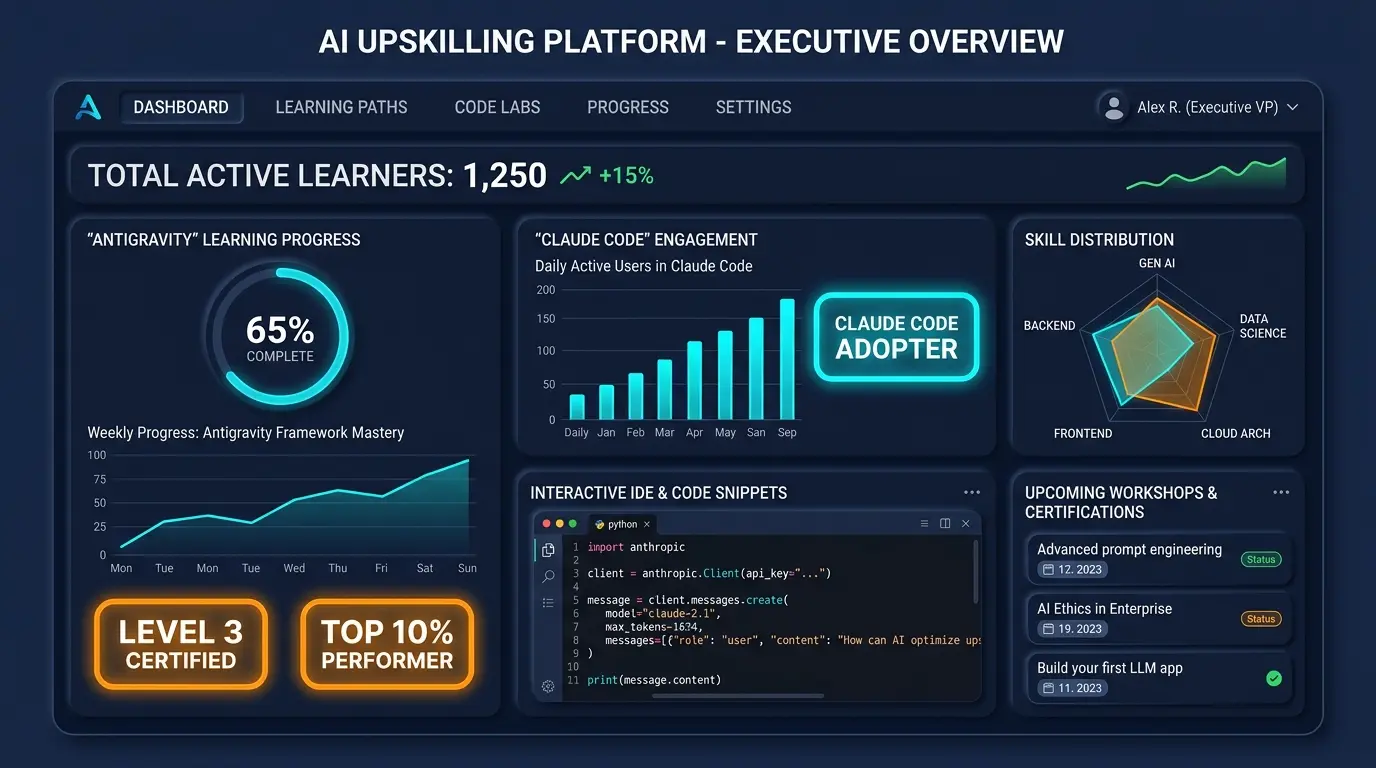Open the Settings tab in the top navigation
Image resolution: width=1376 pixels, height=768 pixels.
point(754,107)
